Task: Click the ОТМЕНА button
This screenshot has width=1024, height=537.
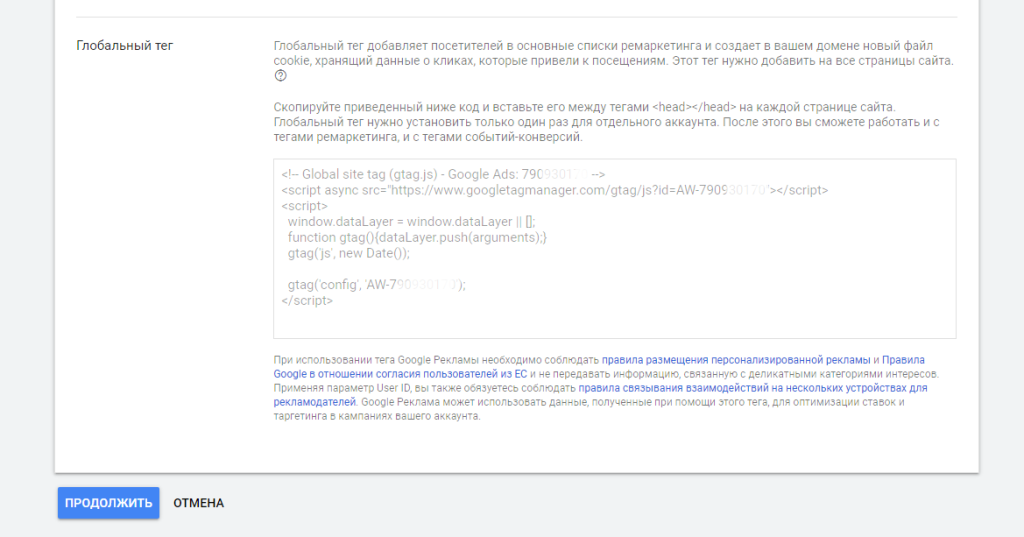Action: pos(198,503)
